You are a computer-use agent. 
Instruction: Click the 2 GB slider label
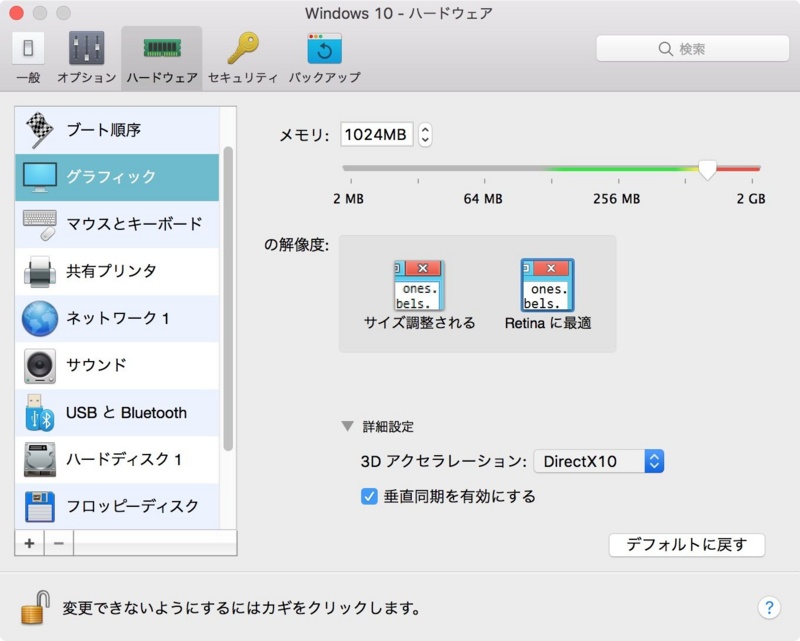point(751,199)
